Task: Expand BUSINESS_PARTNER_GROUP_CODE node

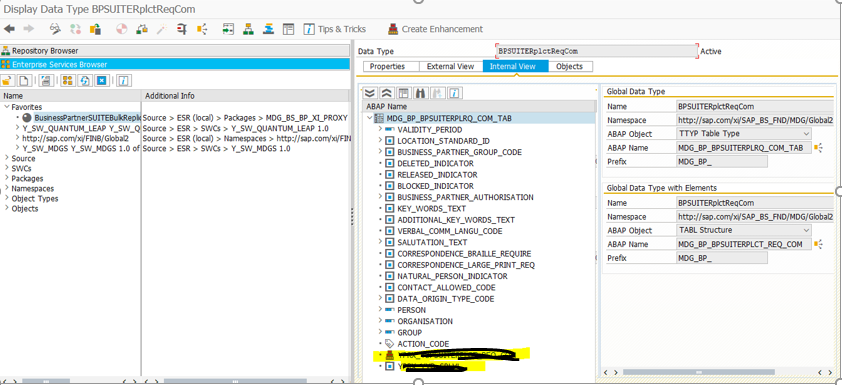Action: click(x=380, y=152)
